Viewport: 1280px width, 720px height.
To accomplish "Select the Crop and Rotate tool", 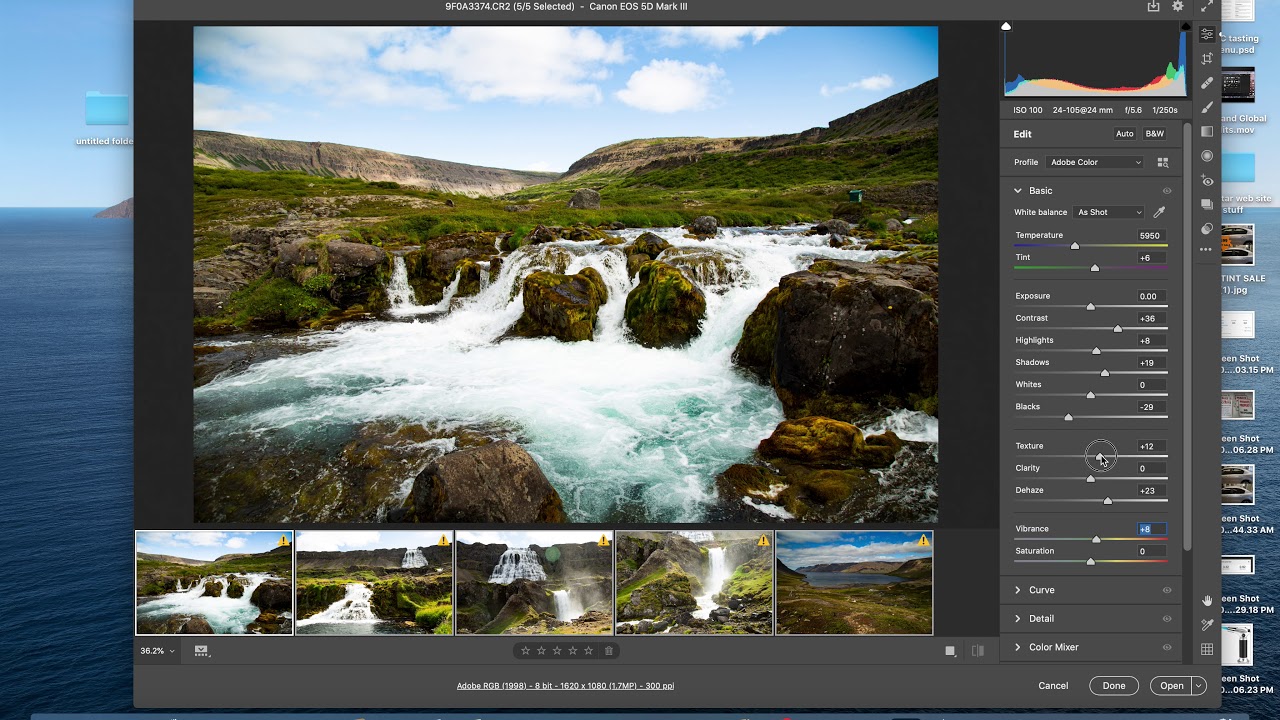I will coord(1207,59).
